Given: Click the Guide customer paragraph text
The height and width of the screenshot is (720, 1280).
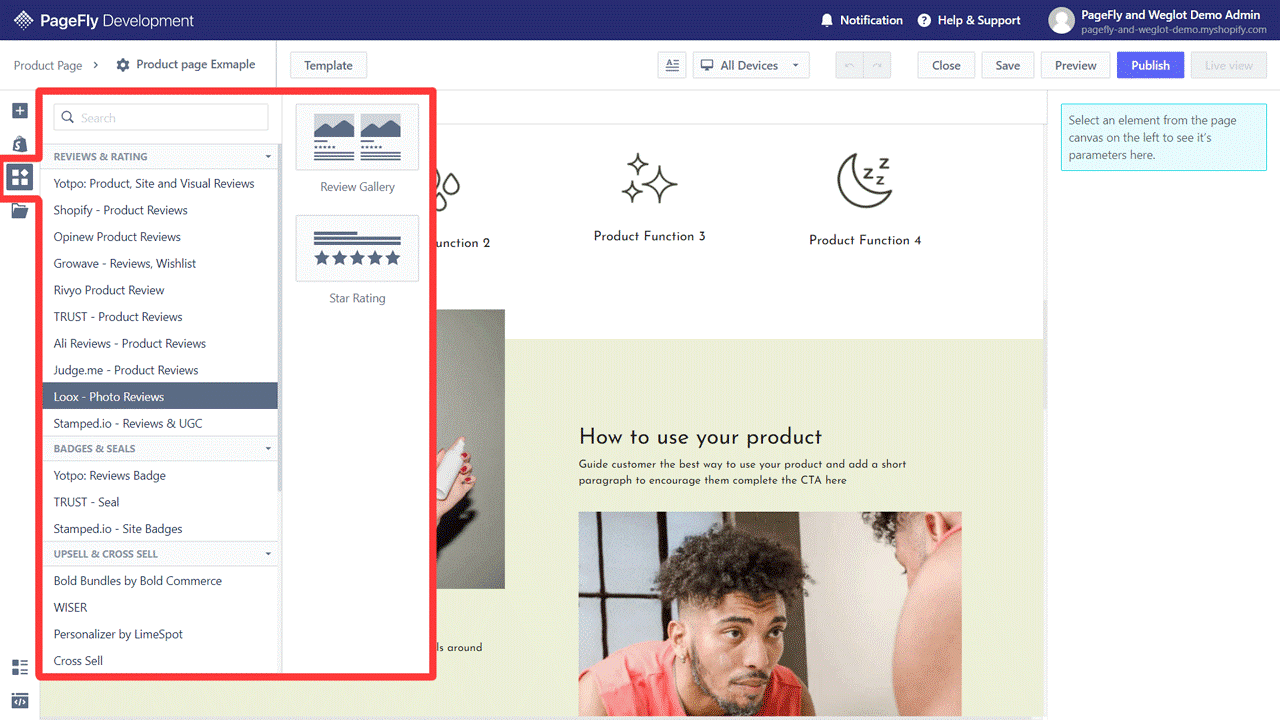Looking at the screenshot, I should click(x=743, y=472).
